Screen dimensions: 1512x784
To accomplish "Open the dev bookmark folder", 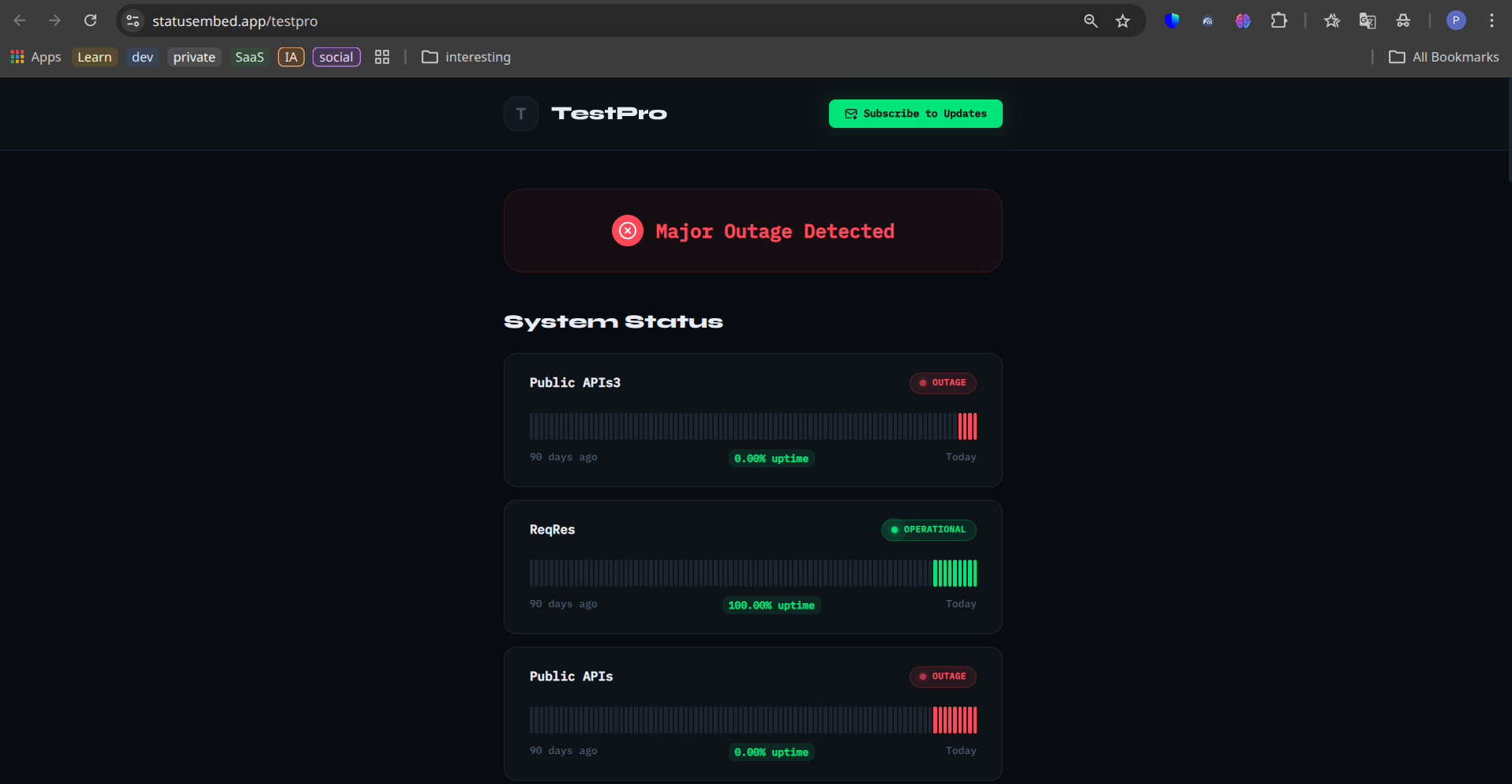I will pyautogui.click(x=143, y=57).
